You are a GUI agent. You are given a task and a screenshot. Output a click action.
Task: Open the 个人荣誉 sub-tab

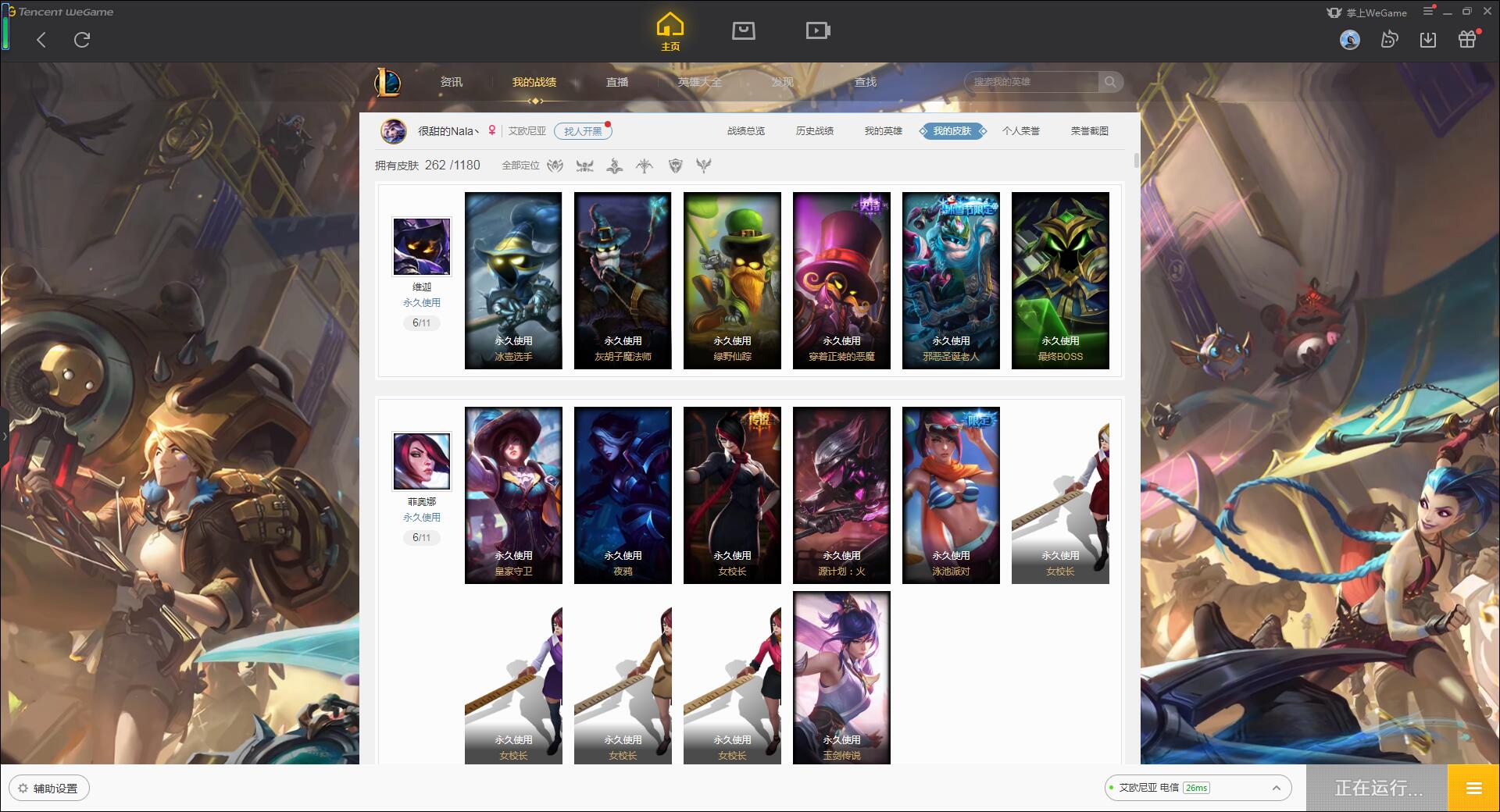pos(1021,131)
